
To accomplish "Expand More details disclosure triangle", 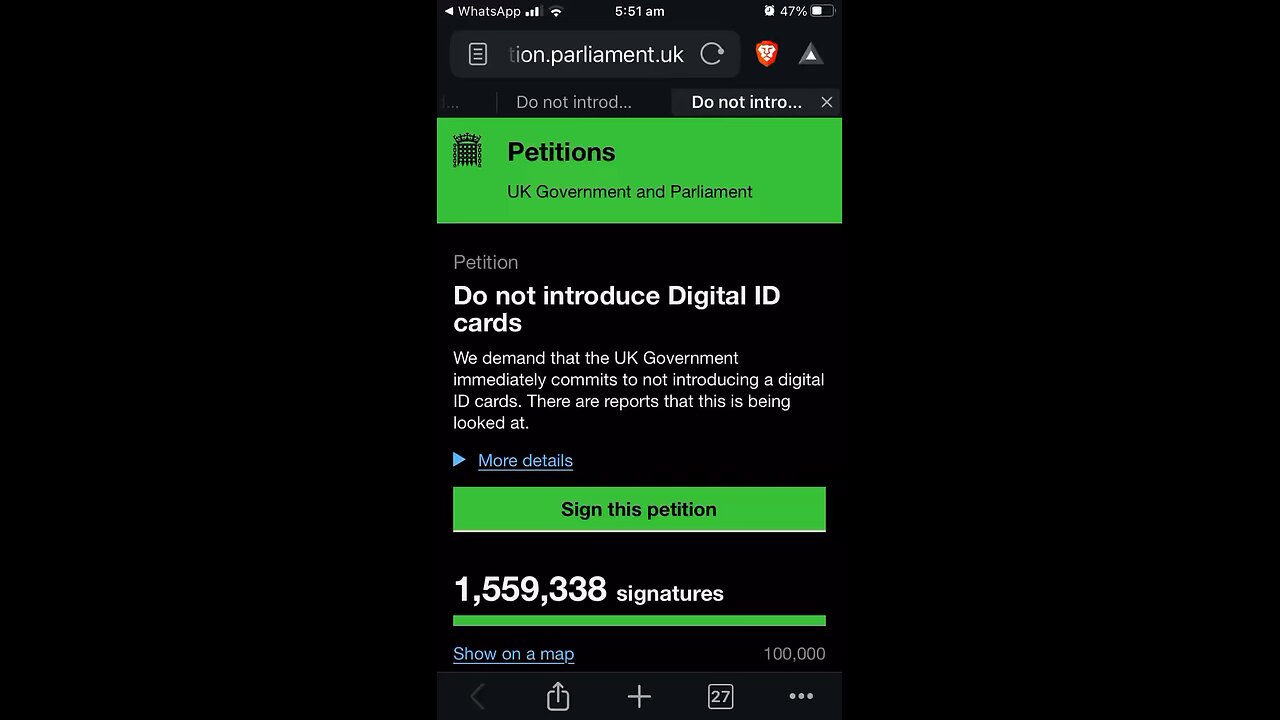I will (x=459, y=460).
